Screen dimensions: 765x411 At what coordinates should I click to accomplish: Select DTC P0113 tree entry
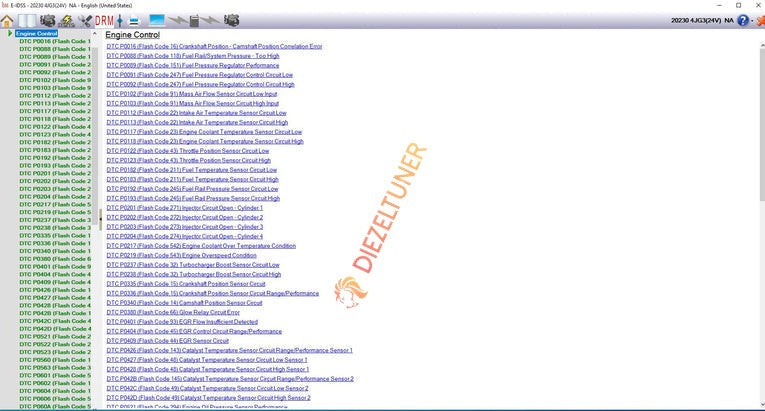55,103
